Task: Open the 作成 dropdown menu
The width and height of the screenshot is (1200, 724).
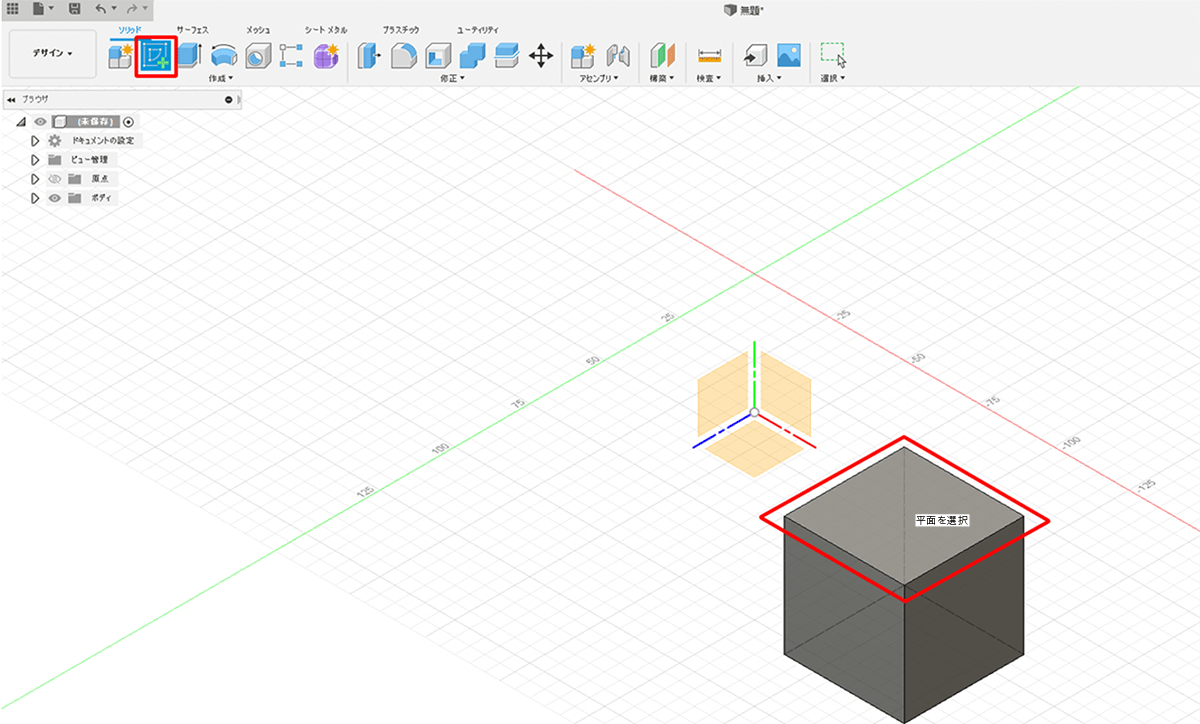Action: click(221, 78)
